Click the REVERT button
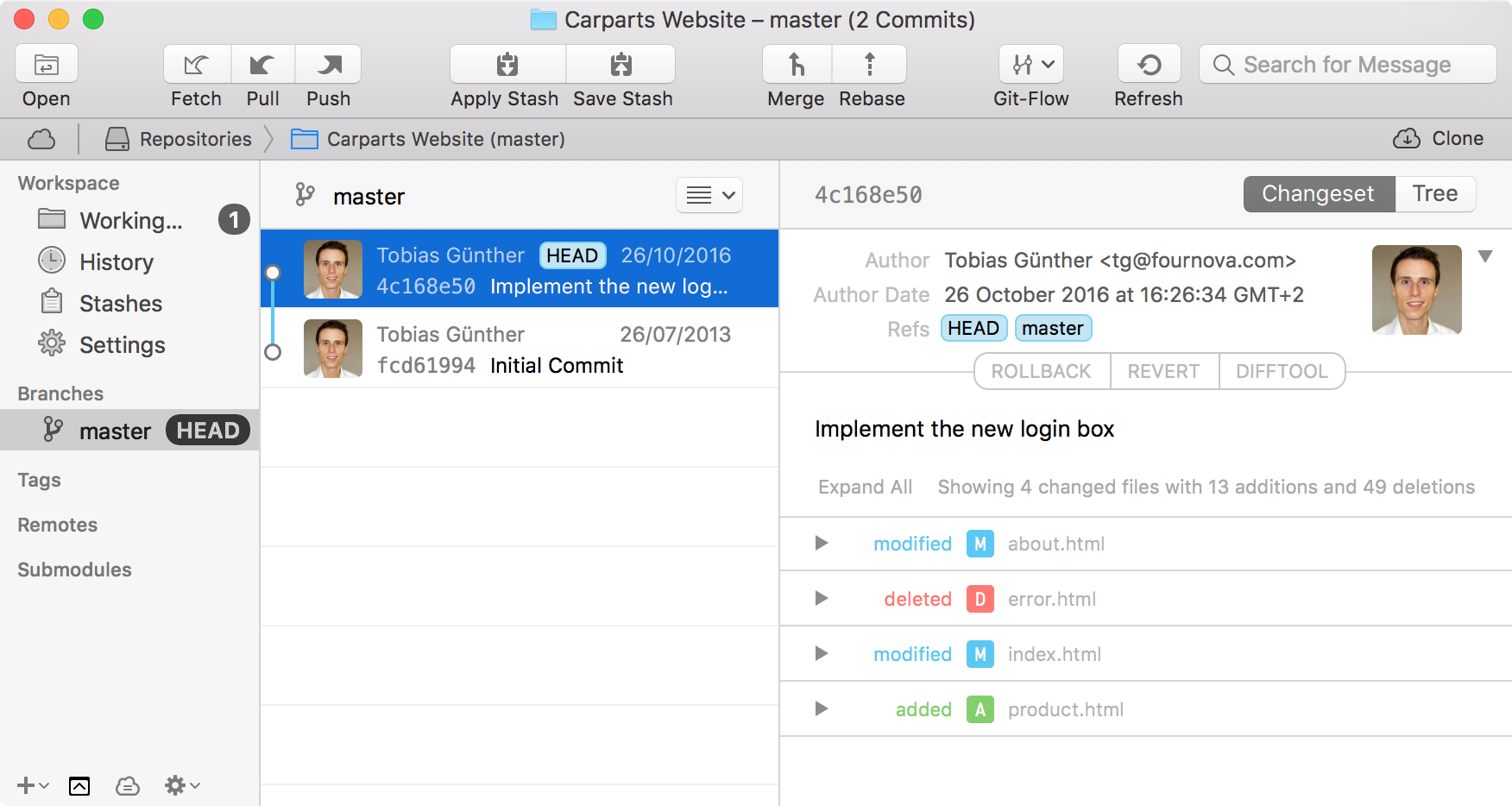 1163,372
